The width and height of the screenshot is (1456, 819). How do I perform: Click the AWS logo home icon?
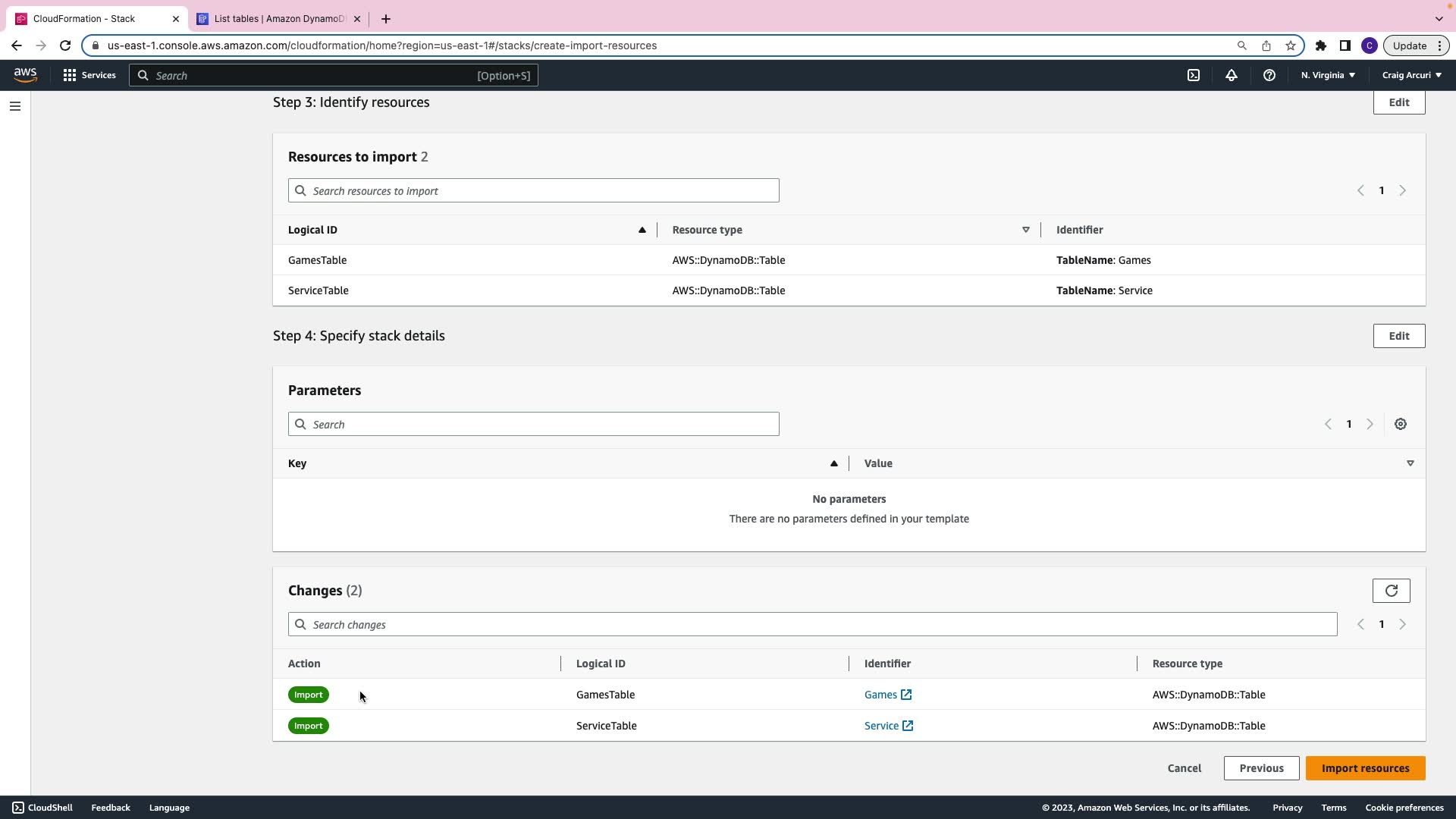tap(25, 74)
